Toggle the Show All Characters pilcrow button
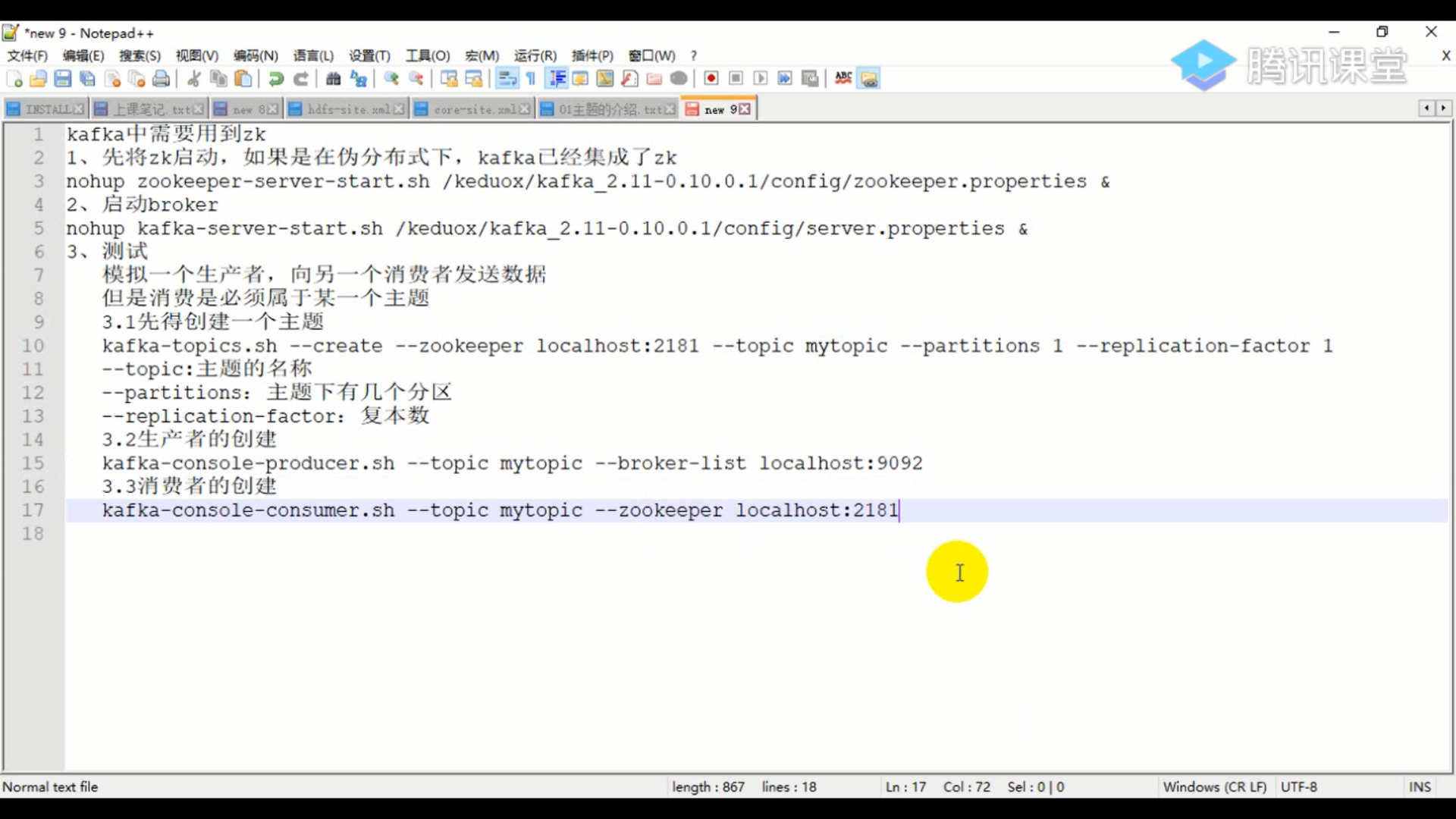Screen dimensions: 1456x819 531,79
